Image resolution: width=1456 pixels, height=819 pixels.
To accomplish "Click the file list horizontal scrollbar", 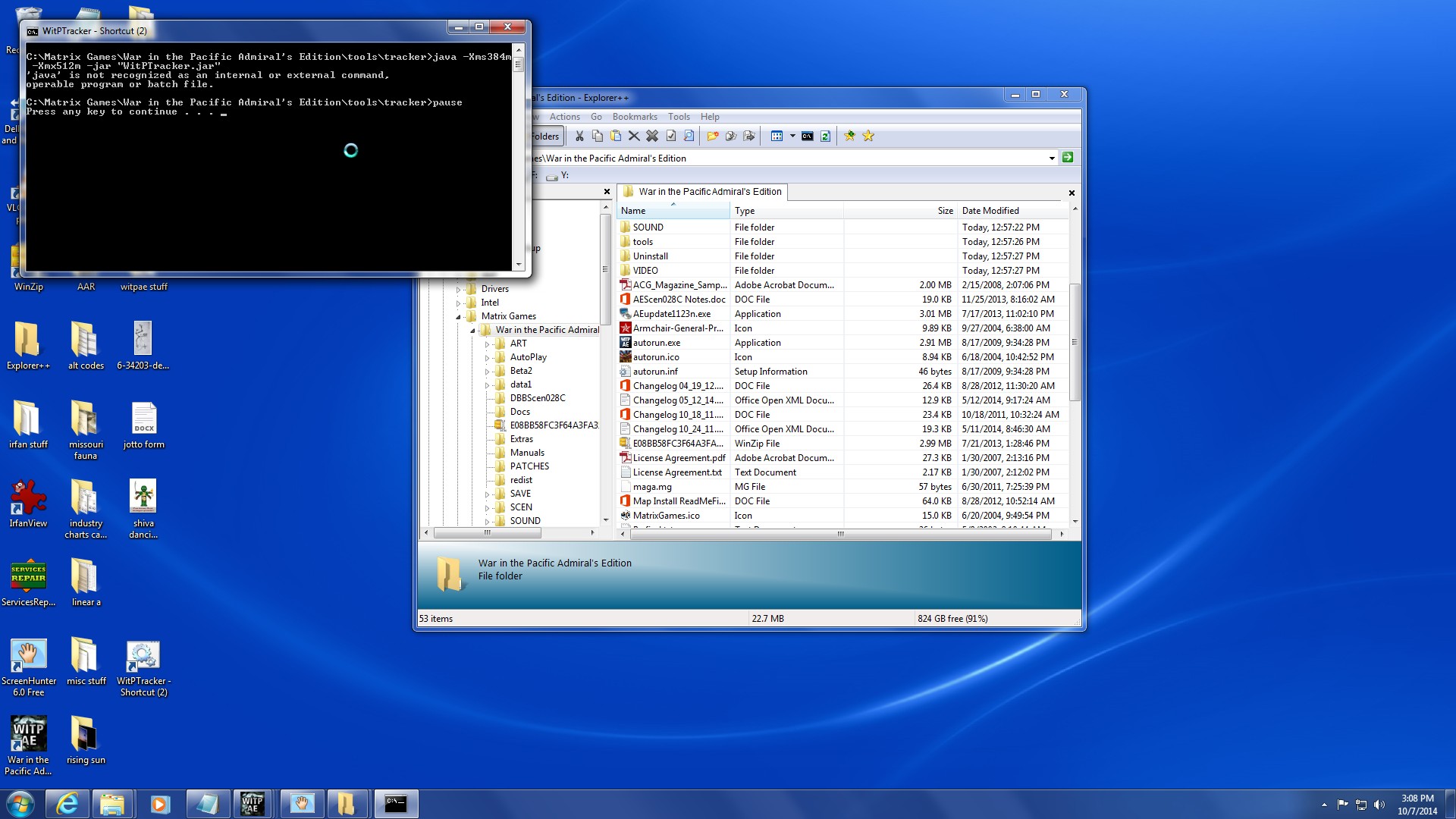I will tap(841, 534).
